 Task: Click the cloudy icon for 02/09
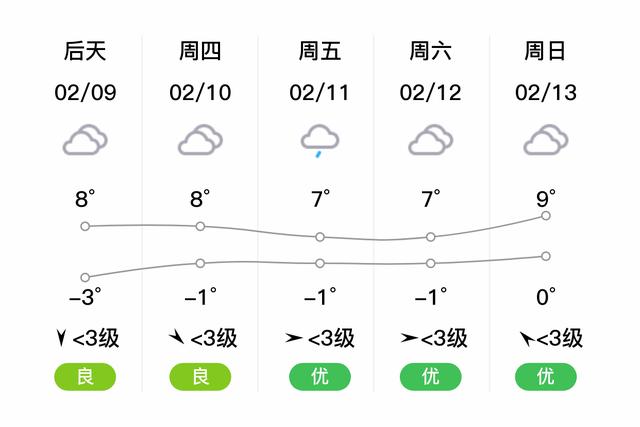click(x=85, y=140)
